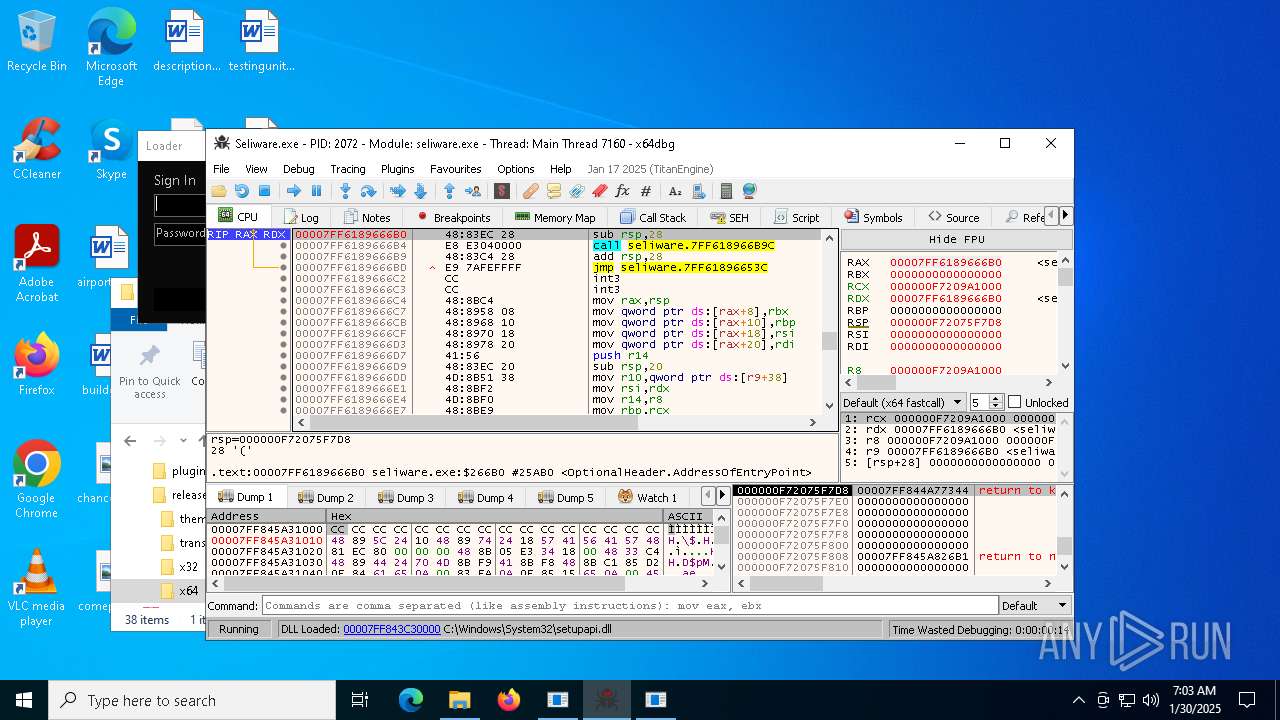
Task: Open calling convention Default (x64 fastcall) dropdown
Action: click(903, 402)
